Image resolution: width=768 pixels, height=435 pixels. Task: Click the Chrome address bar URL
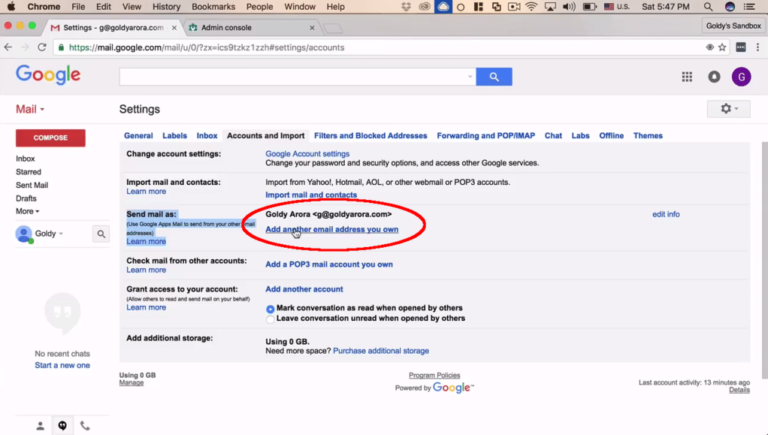point(206,48)
